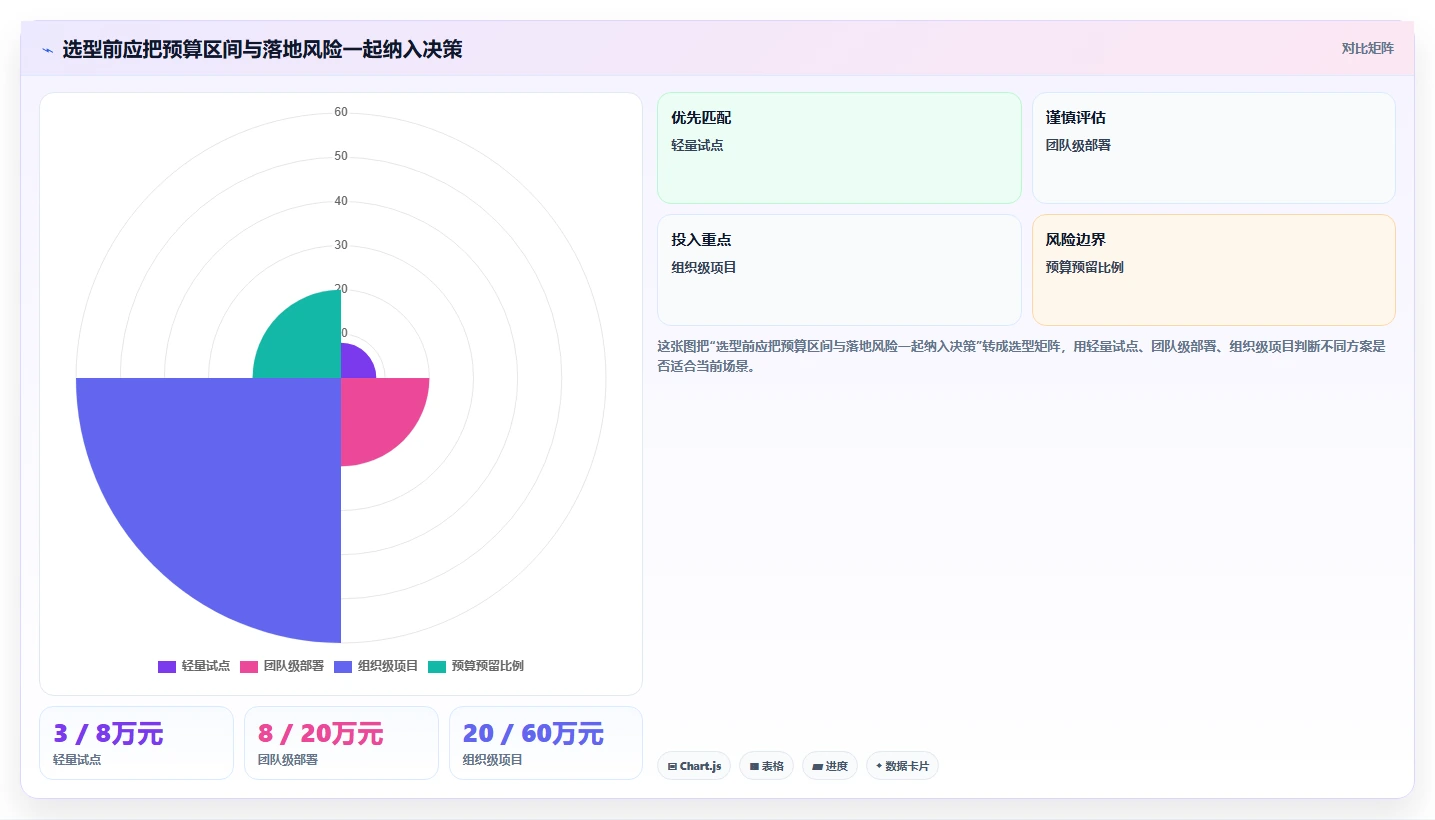Click the icon in the 表格 tag

pos(754,767)
